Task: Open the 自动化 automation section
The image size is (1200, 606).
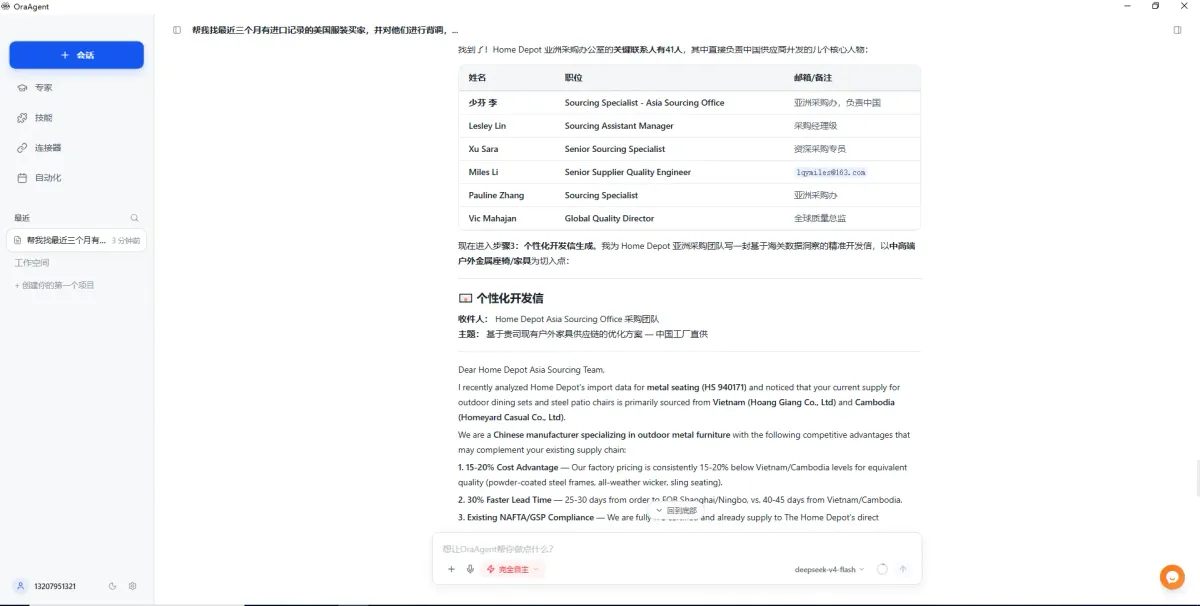Action: (x=40, y=178)
